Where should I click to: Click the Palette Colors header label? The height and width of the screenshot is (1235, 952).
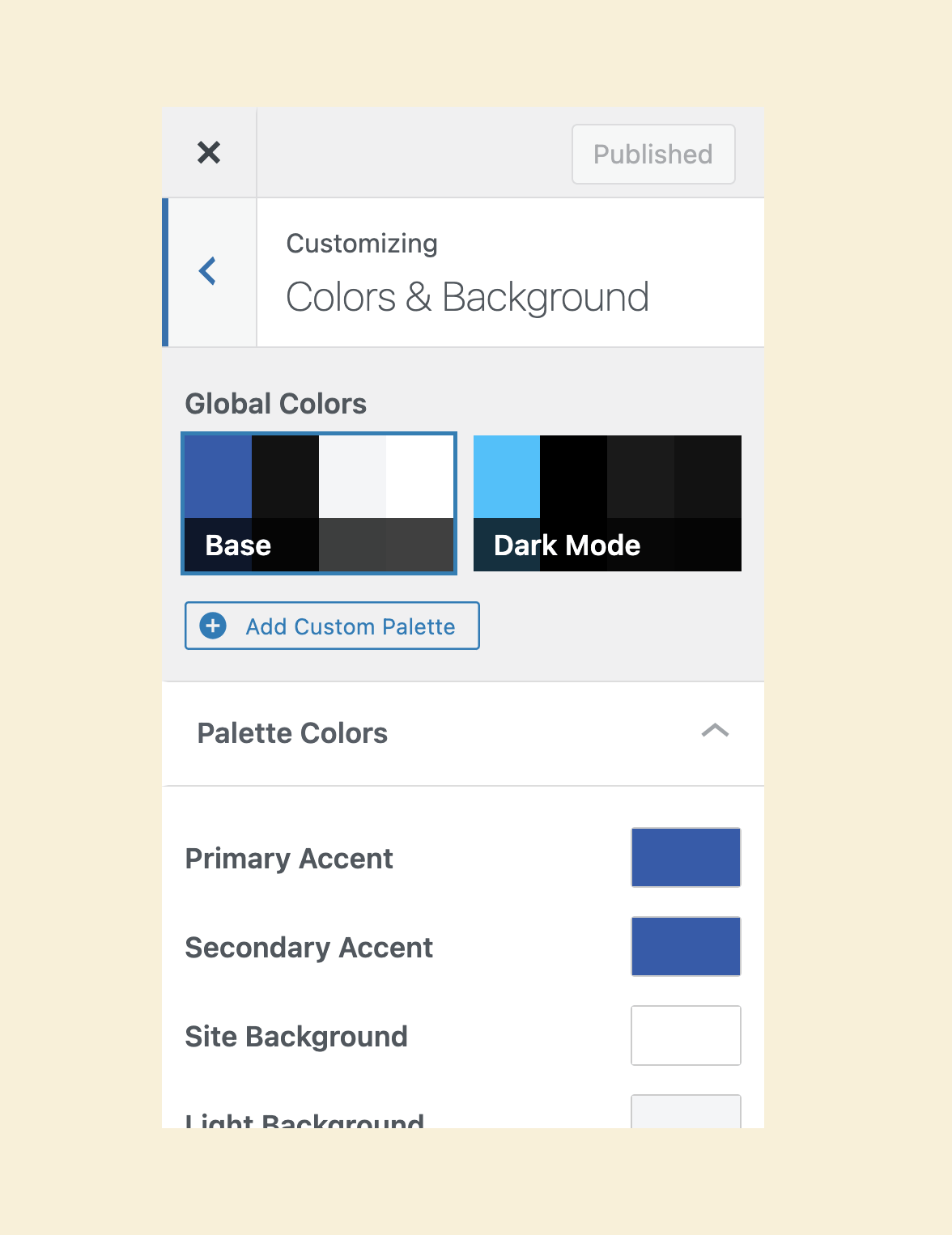coord(292,733)
